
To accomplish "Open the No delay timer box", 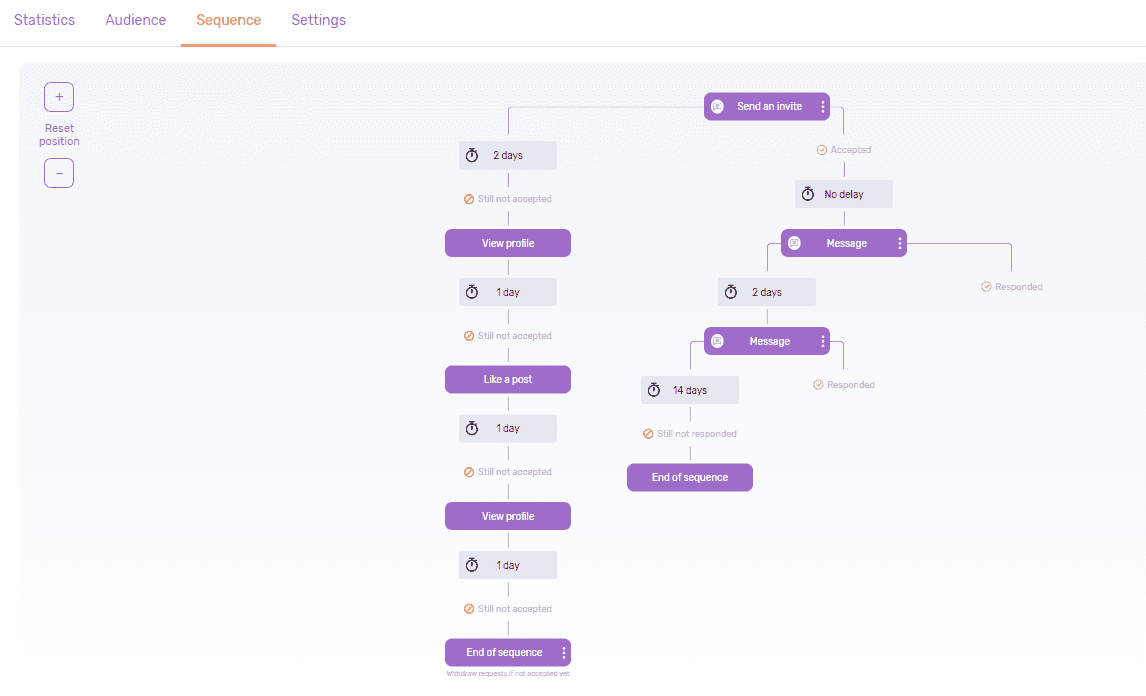I will point(844,194).
